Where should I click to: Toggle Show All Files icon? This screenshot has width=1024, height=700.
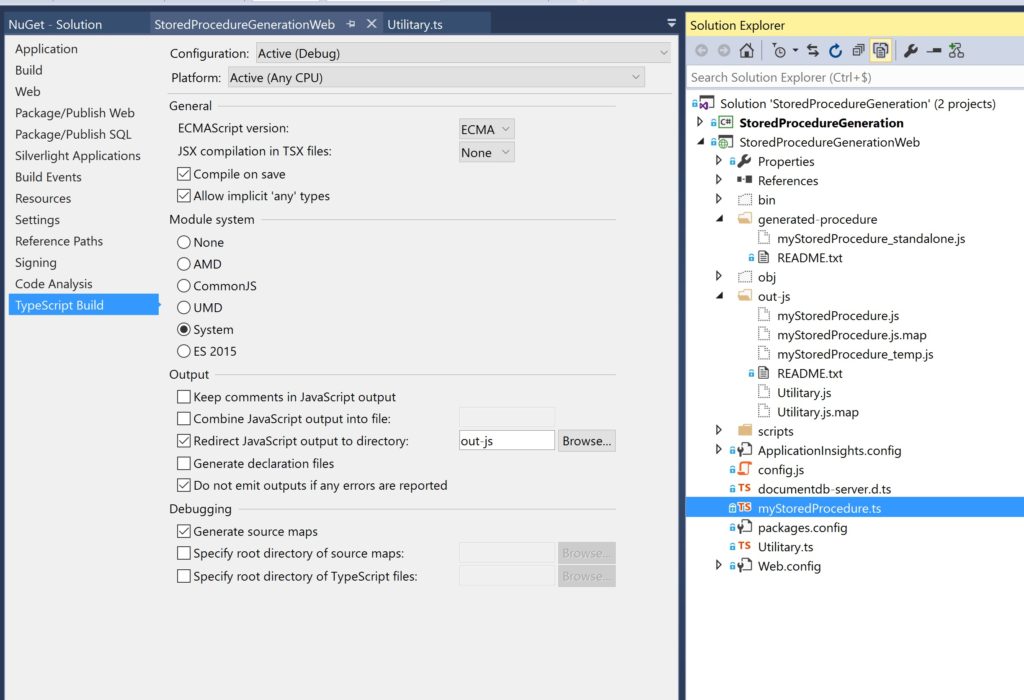[881, 50]
